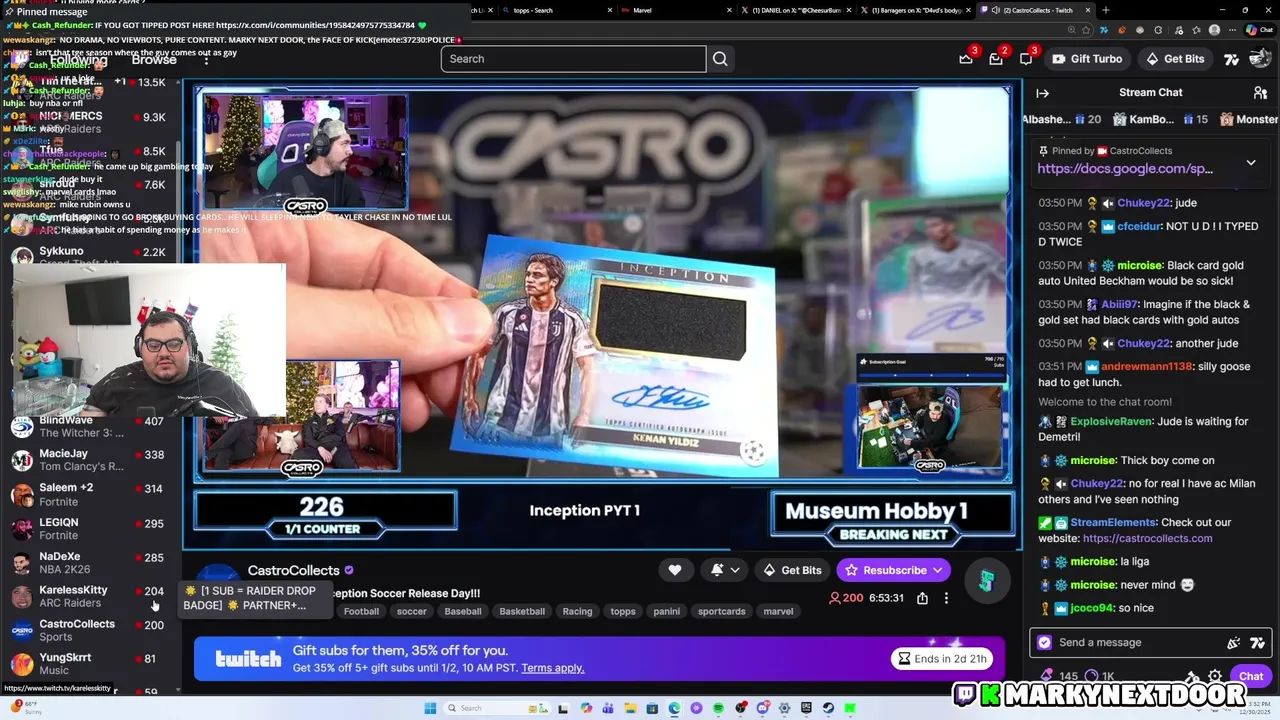Screen dimensions: 1280x720
Task: Open MacieJay channel in sidebar
Action: [90, 460]
